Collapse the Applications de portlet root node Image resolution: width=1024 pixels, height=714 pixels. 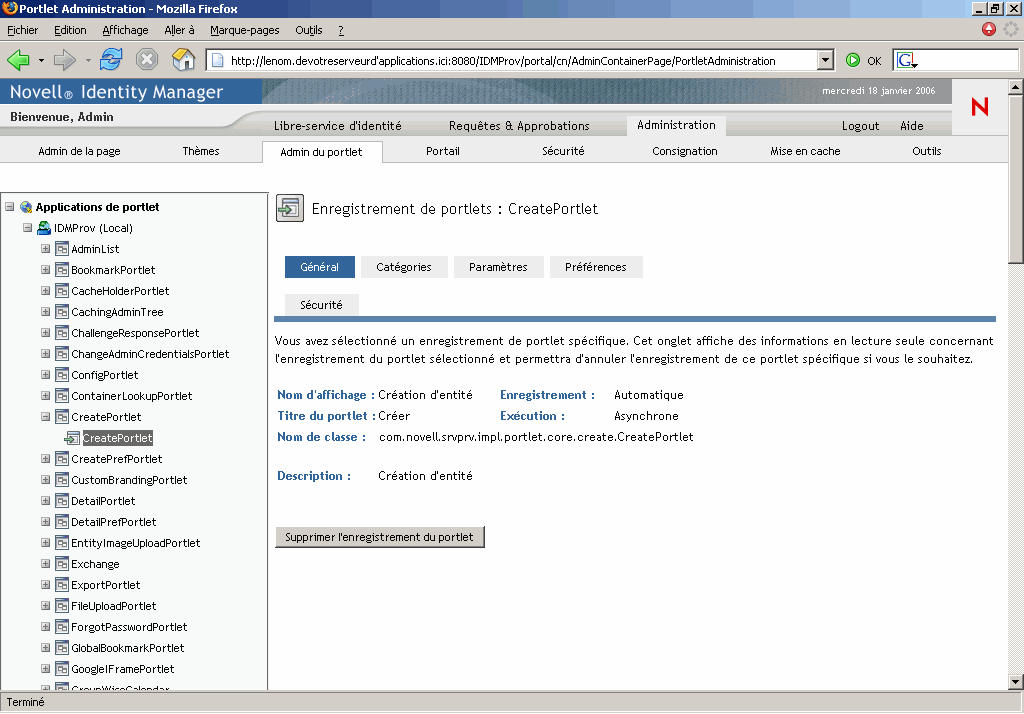click(10, 206)
